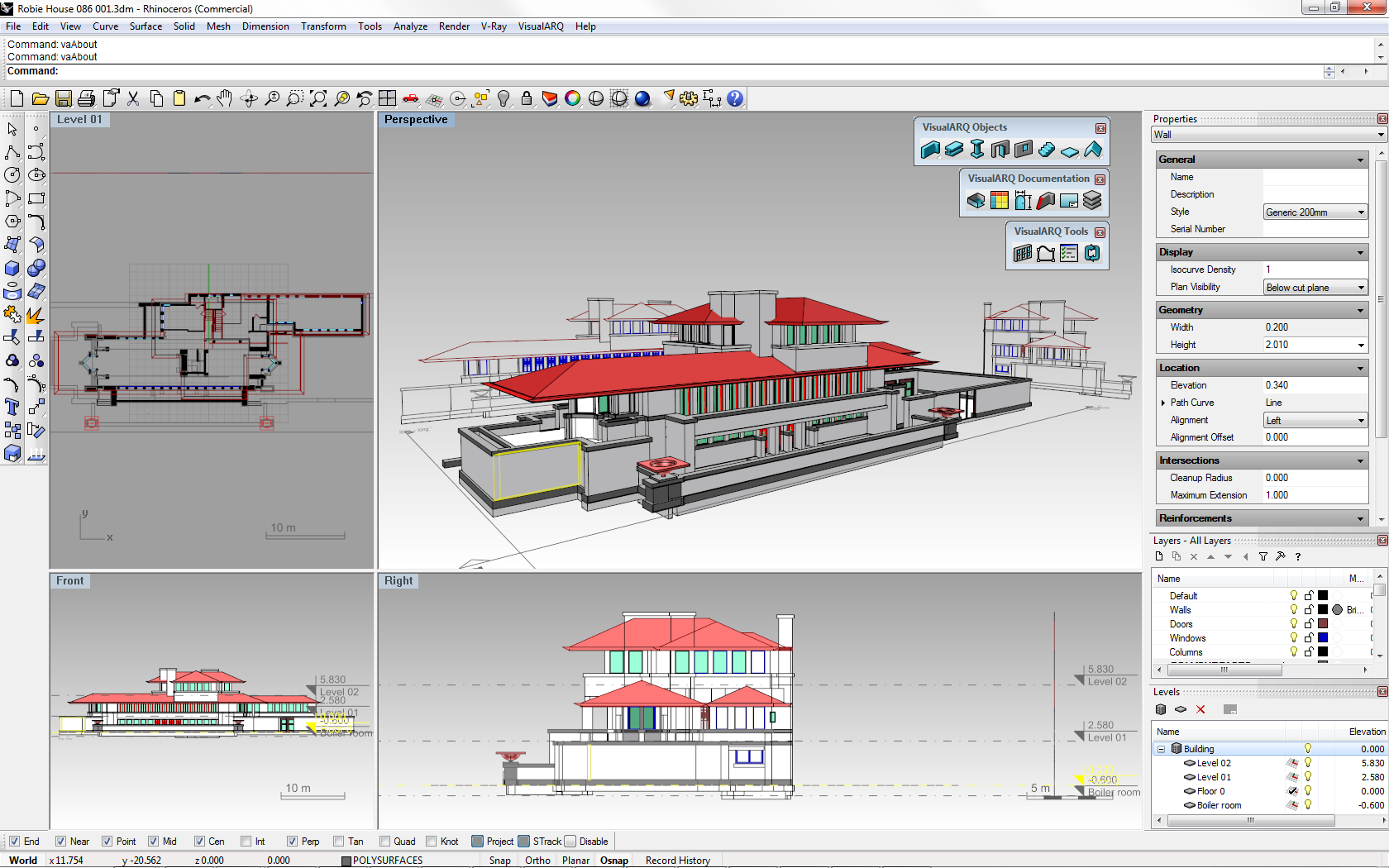The height and width of the screenshot is (868, 1389).
Task: Click the red car named-view icon
Action: click(410, 99)
